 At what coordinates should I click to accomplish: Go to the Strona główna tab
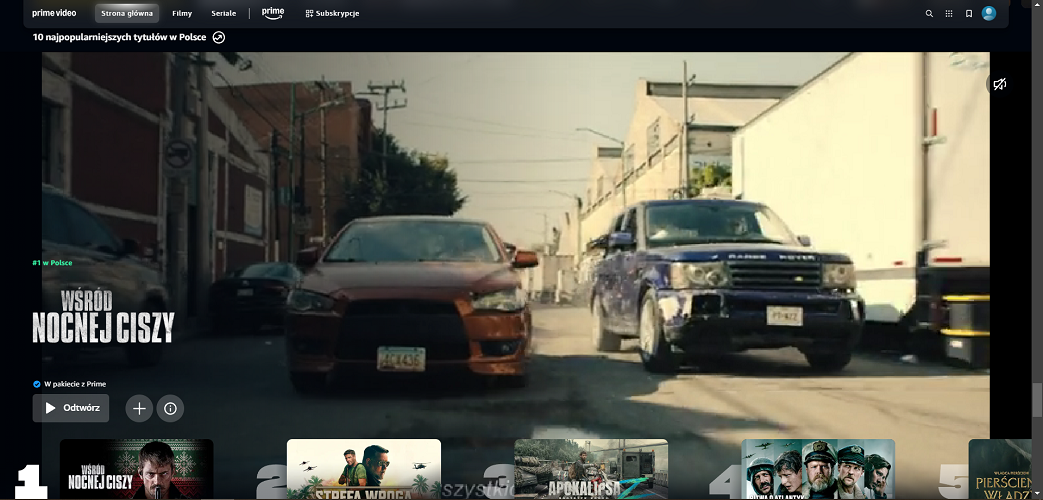[129, 14]
